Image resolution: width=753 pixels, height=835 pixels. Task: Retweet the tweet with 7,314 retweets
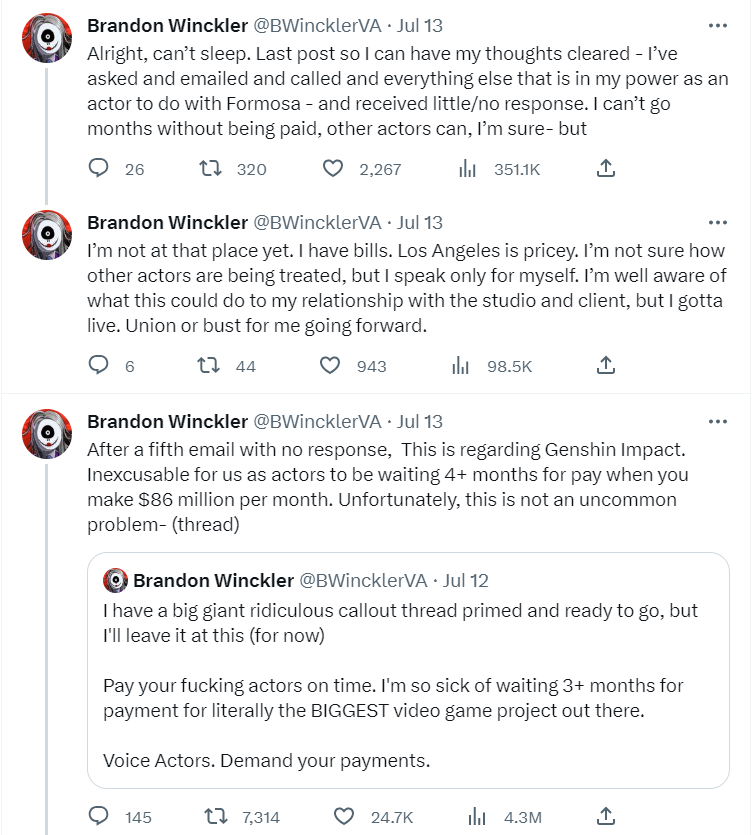coord(215,817)
